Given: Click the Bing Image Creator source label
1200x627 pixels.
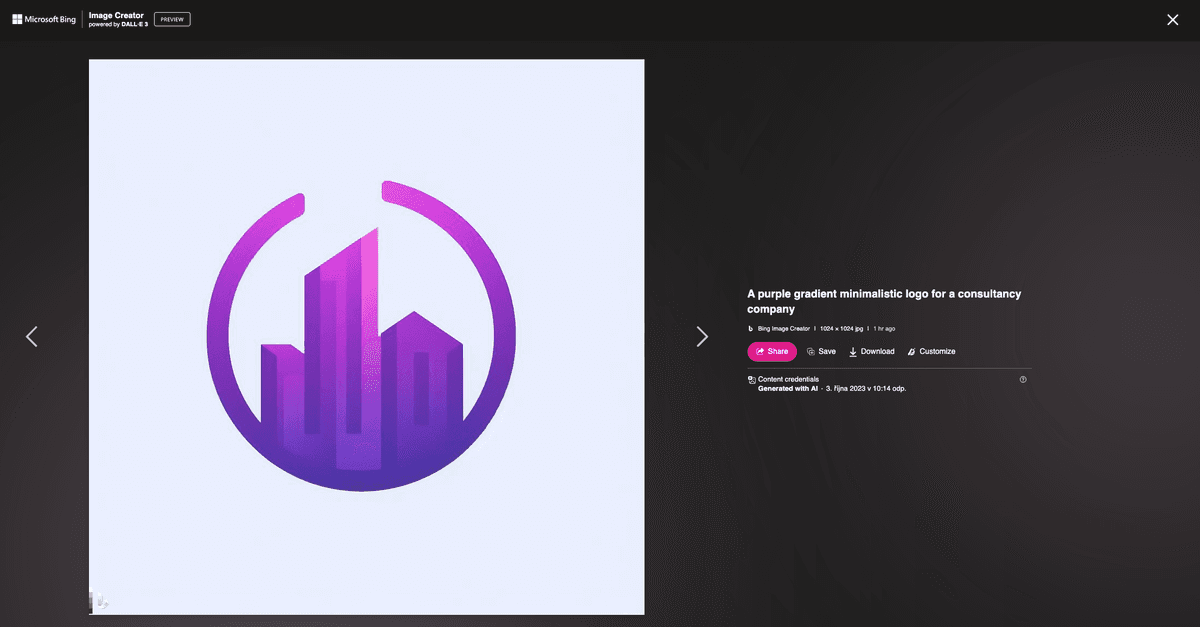Looking at the screenshot, I should click(784, 328).
